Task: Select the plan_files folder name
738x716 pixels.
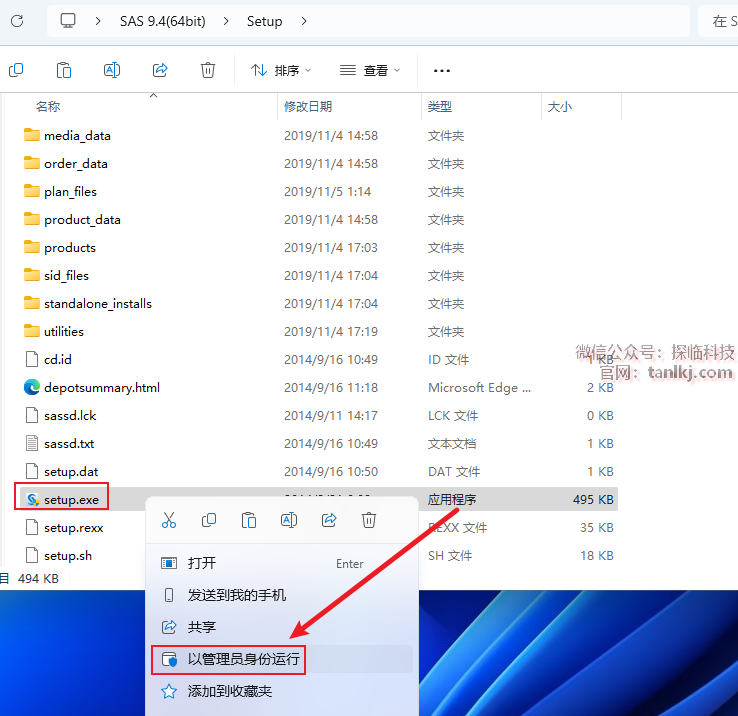Action: (x=70, y=192)
